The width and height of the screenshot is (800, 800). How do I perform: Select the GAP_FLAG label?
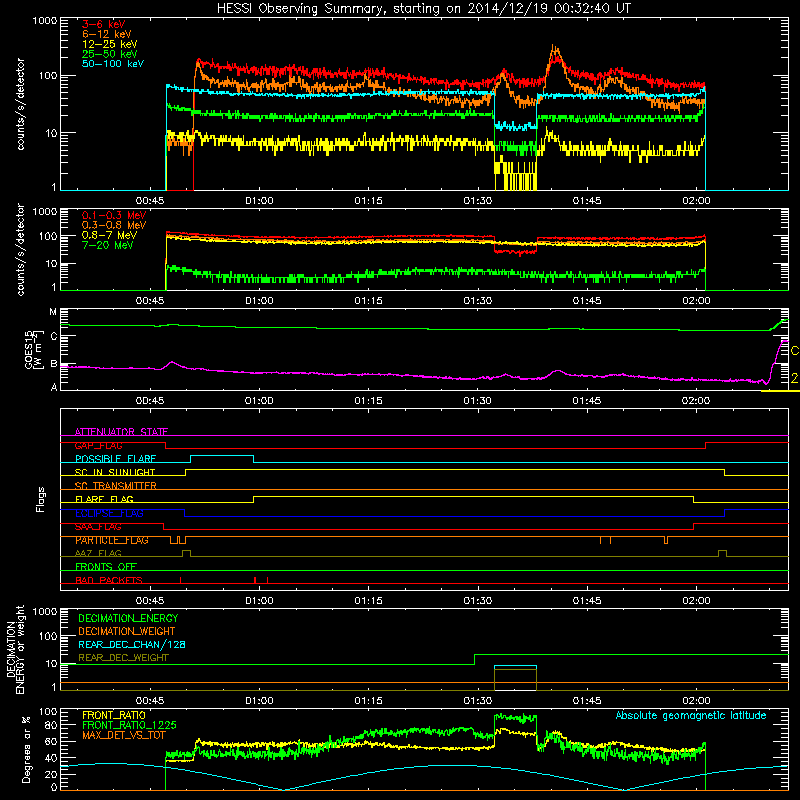pyautogui.click(x=98, y=445)
